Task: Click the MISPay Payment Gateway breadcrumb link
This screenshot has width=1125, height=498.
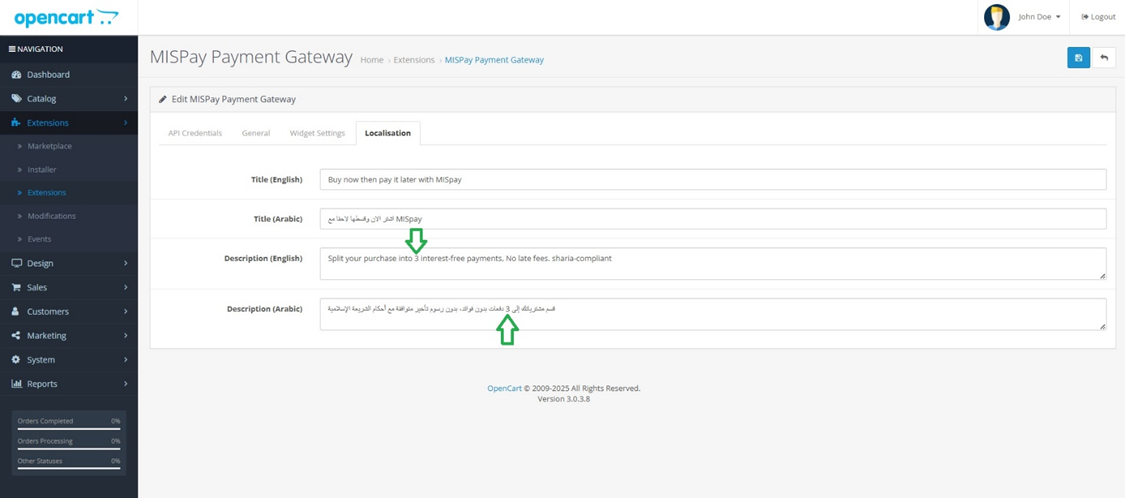Action: point(494,60)
